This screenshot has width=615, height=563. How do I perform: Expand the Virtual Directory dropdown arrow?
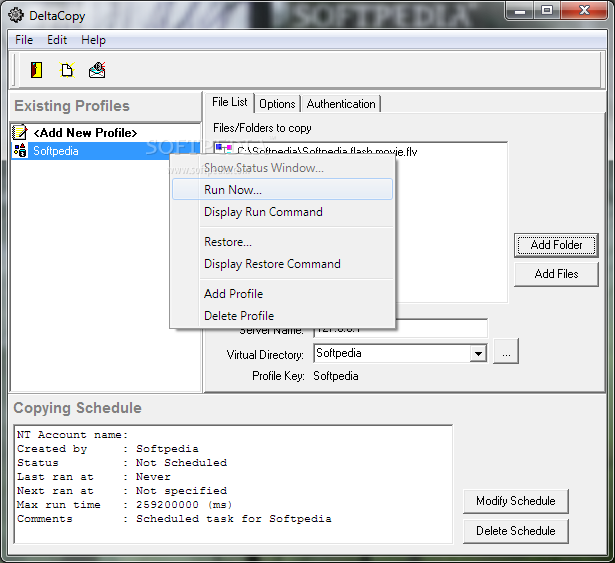(478, 353)
